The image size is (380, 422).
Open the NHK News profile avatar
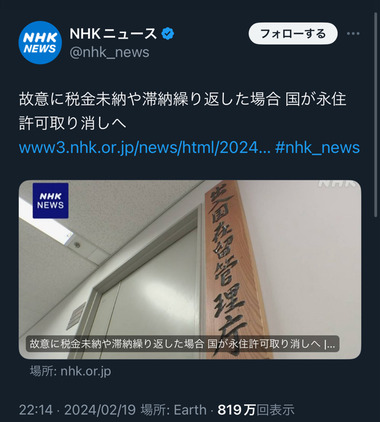coord(40,42)
